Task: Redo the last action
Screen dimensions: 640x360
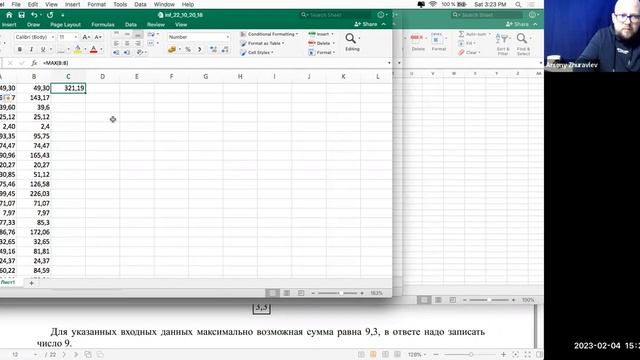Action: pyautogui.click(x=50, y=15)
